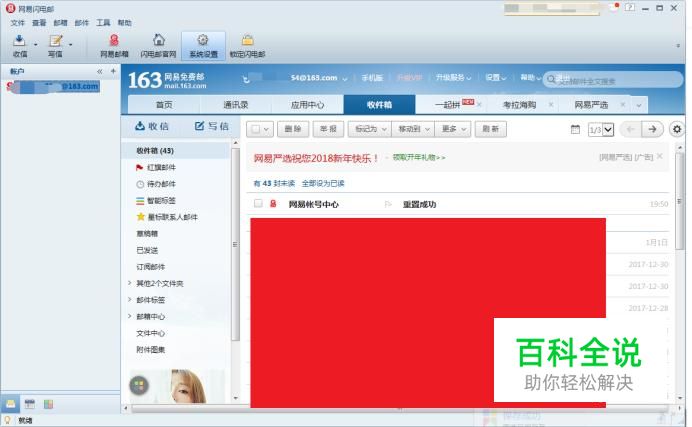Viewport: 692px width, 427px height.
Task: Open the 设置 dropdown in webmail header
Action: tap(495, 78)
